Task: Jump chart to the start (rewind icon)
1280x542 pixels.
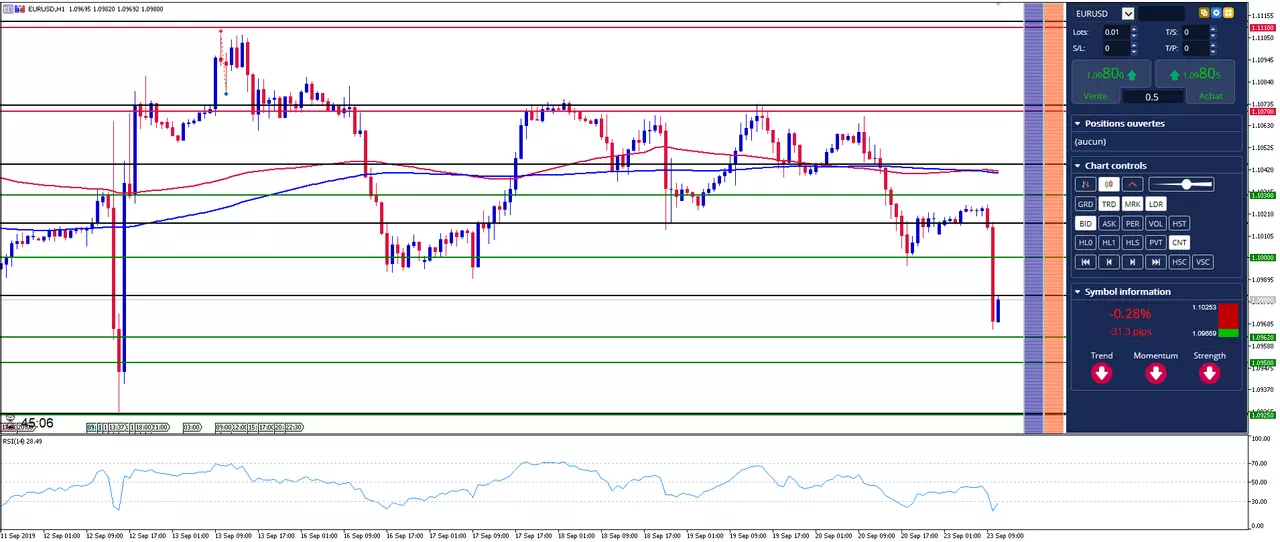Action: pyautogui.click(x=1085, y=262)
